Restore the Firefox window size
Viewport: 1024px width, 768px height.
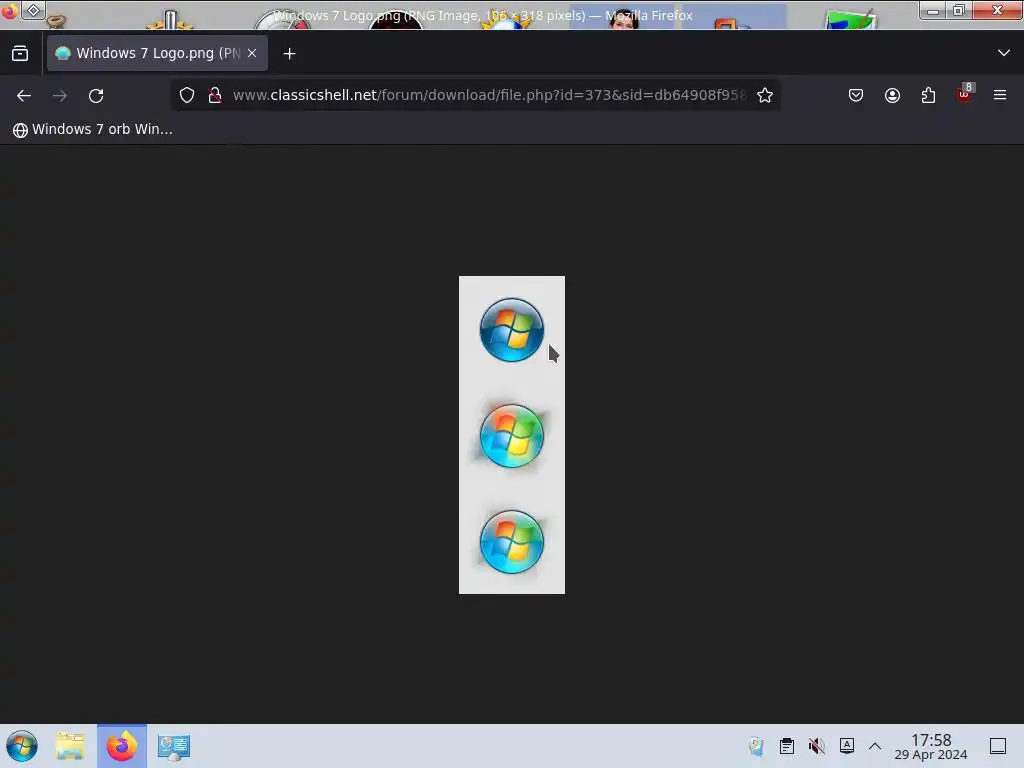959,10
